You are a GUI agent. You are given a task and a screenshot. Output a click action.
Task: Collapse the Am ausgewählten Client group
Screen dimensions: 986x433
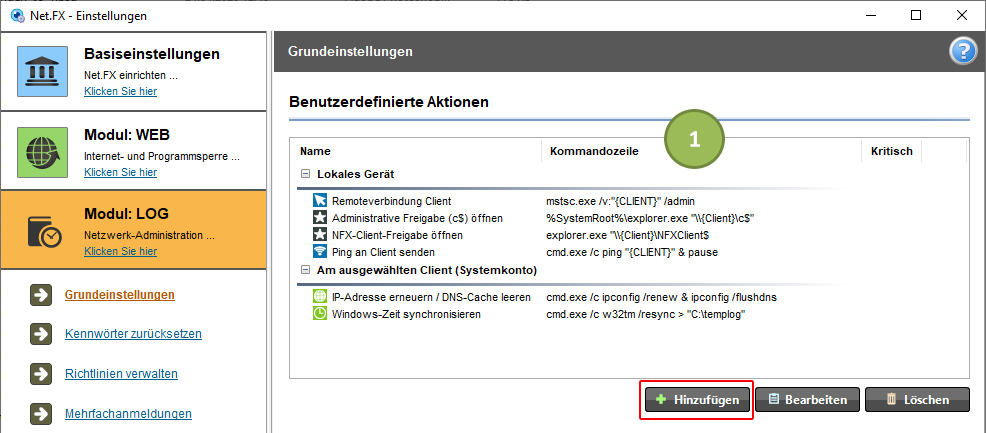305,270
